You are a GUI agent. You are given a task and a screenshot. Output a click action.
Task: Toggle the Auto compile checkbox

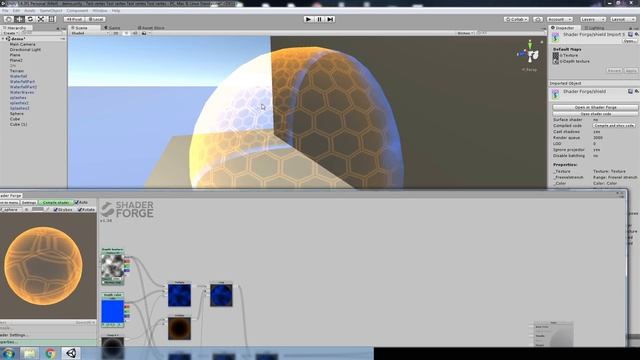76,202
